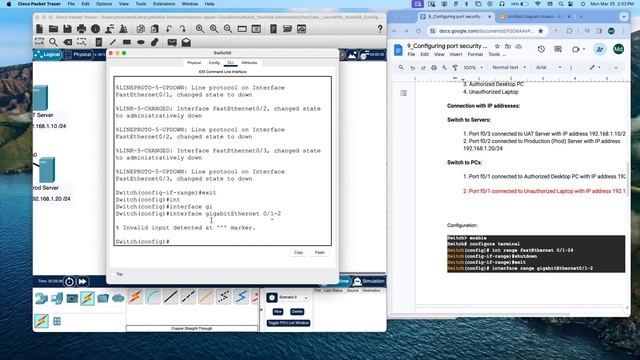640x360 pixels.
Task: Open Apple menu in macOS menu bar
Action: [9, 4]
